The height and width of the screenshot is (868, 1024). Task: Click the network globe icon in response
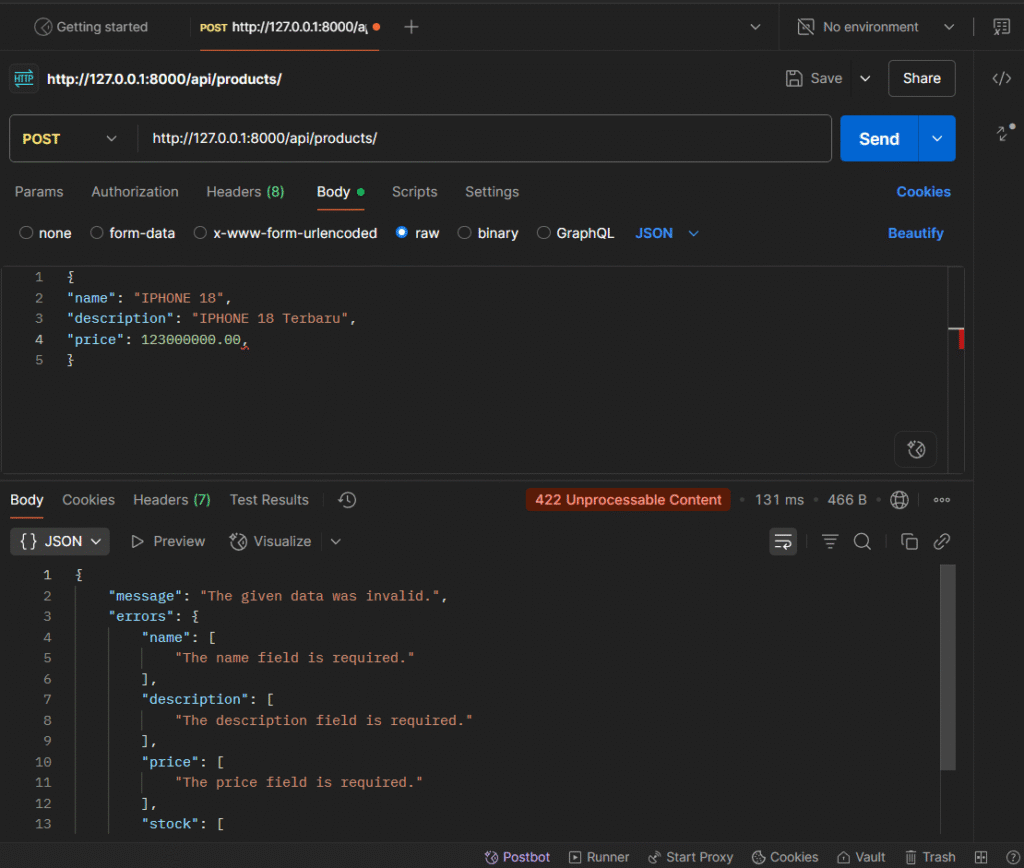(x=899, y=500)
